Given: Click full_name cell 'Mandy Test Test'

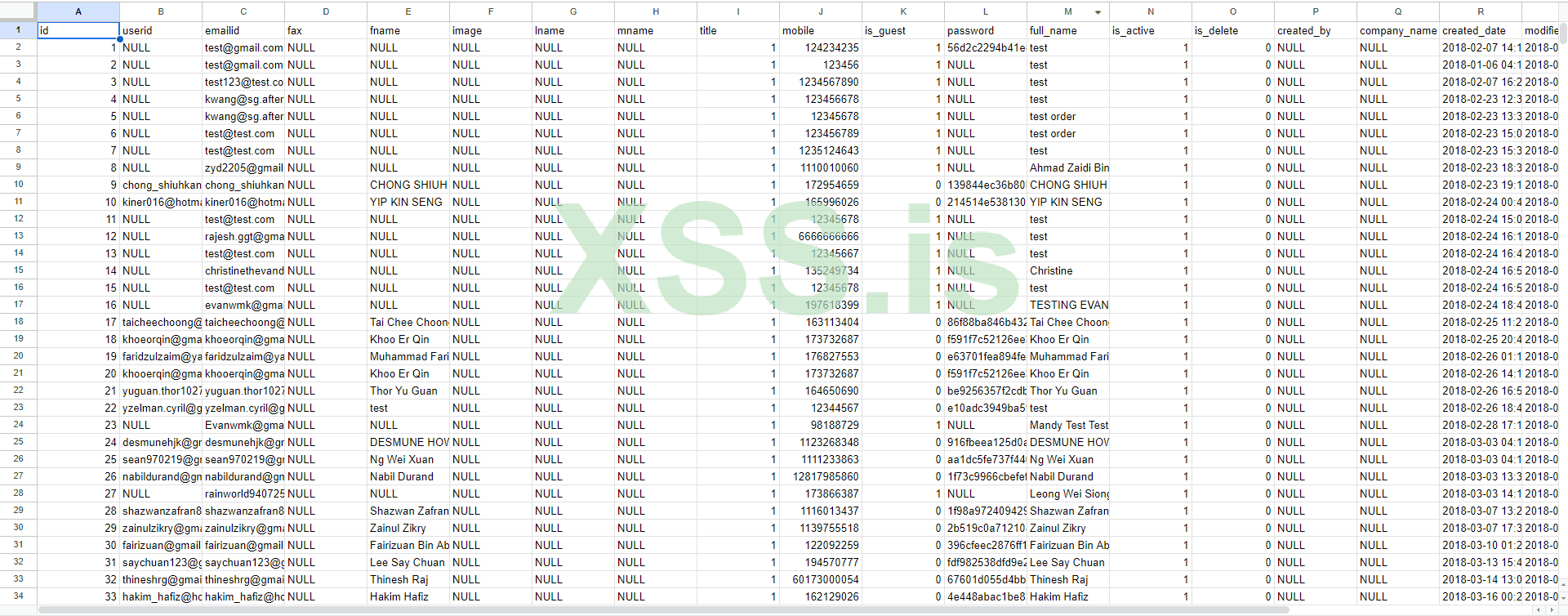Looking at the screenshot, I should pos(1068,425).
